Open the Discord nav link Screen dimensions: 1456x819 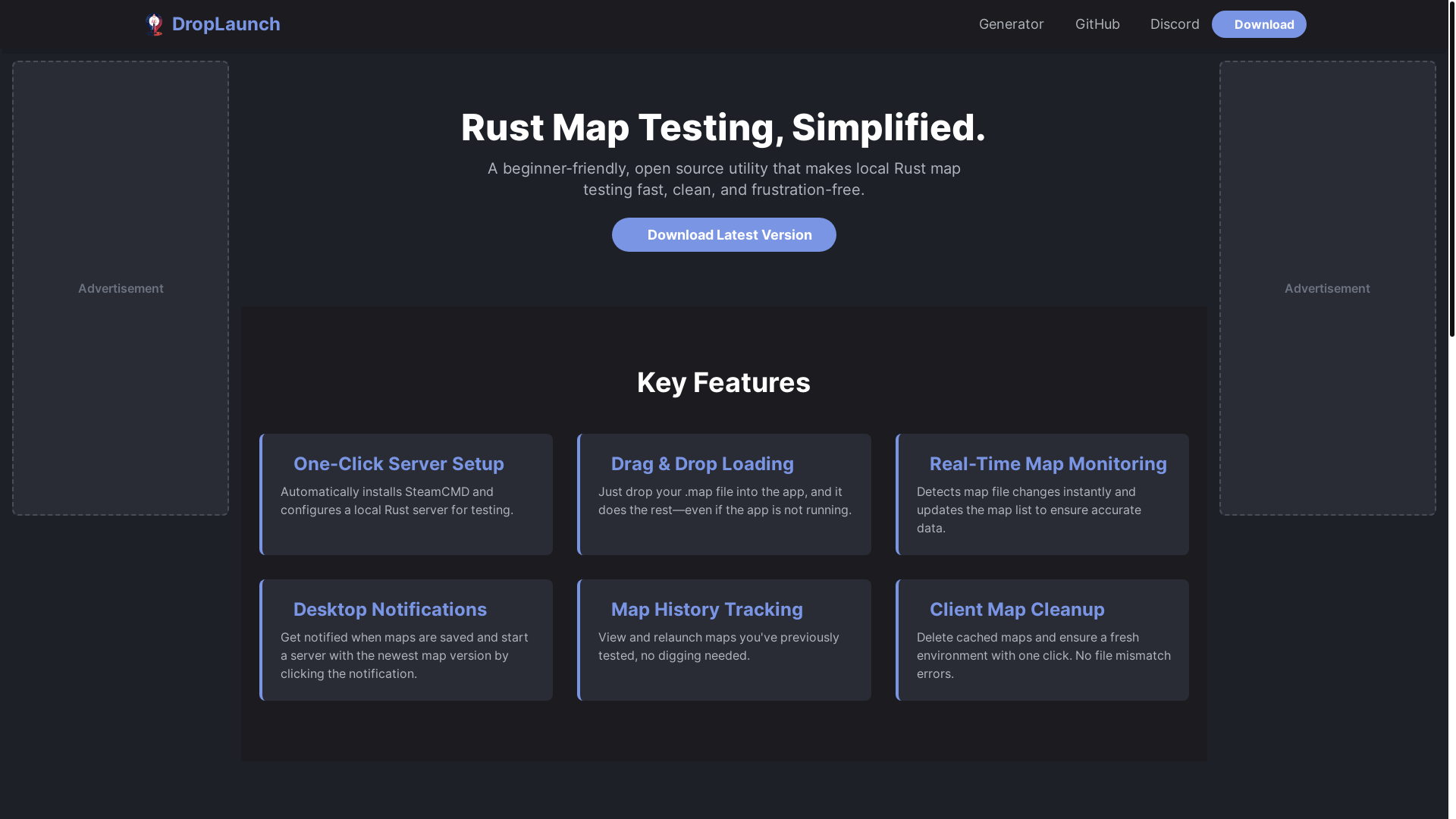1175,24
